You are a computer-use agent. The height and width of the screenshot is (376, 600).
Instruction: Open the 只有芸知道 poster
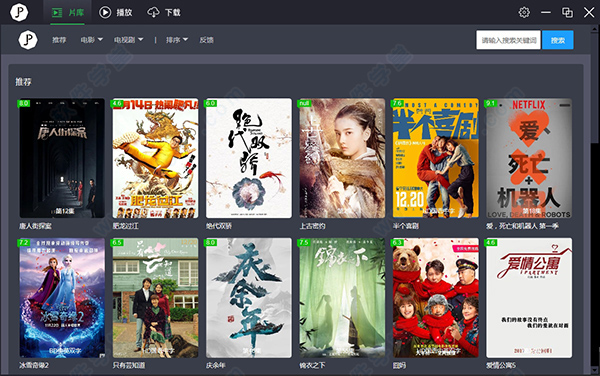click(x=155, y=298)
